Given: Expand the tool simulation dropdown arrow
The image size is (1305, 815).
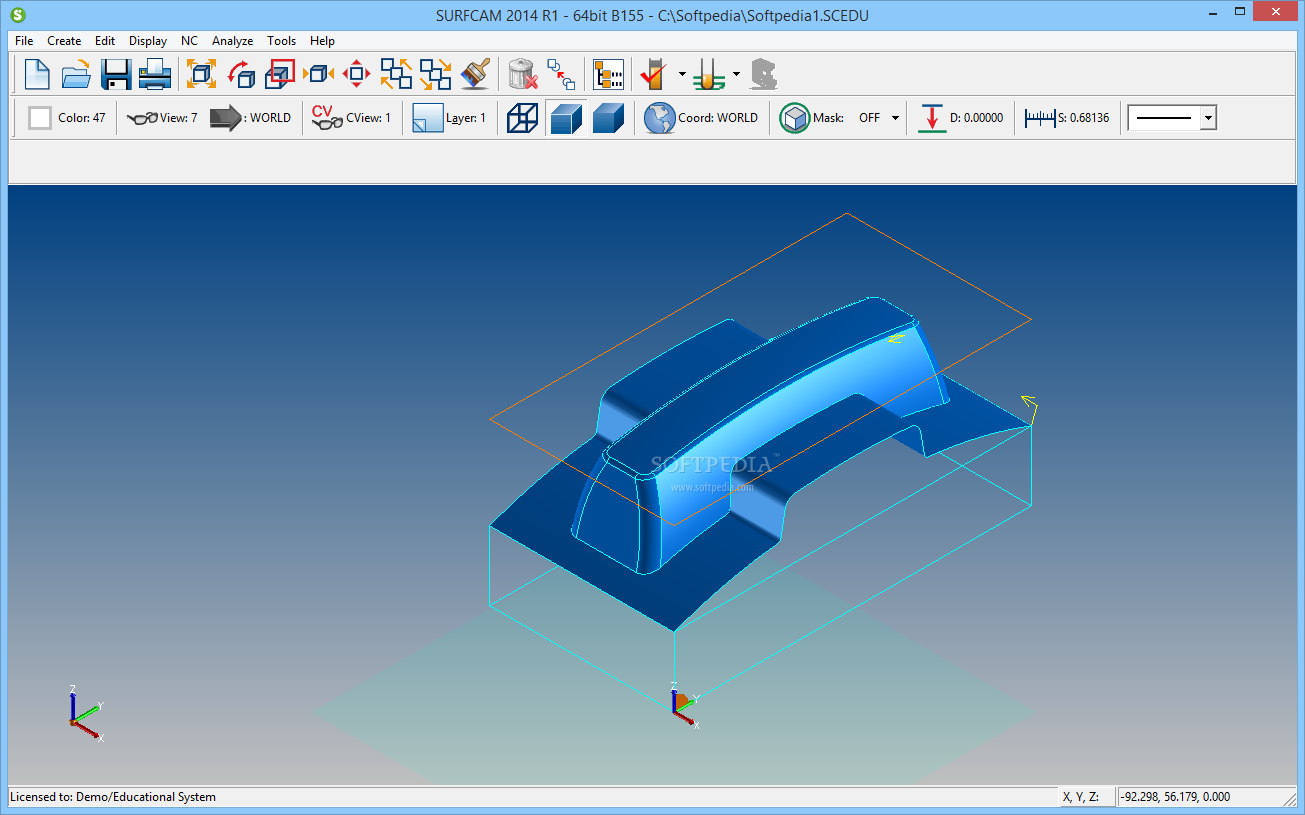Looking at the screenshot, I should coord(736,74).
